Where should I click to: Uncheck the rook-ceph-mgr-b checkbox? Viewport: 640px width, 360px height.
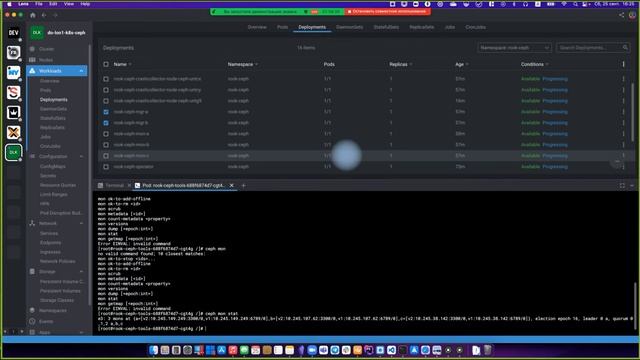click(x=106, y=123)
